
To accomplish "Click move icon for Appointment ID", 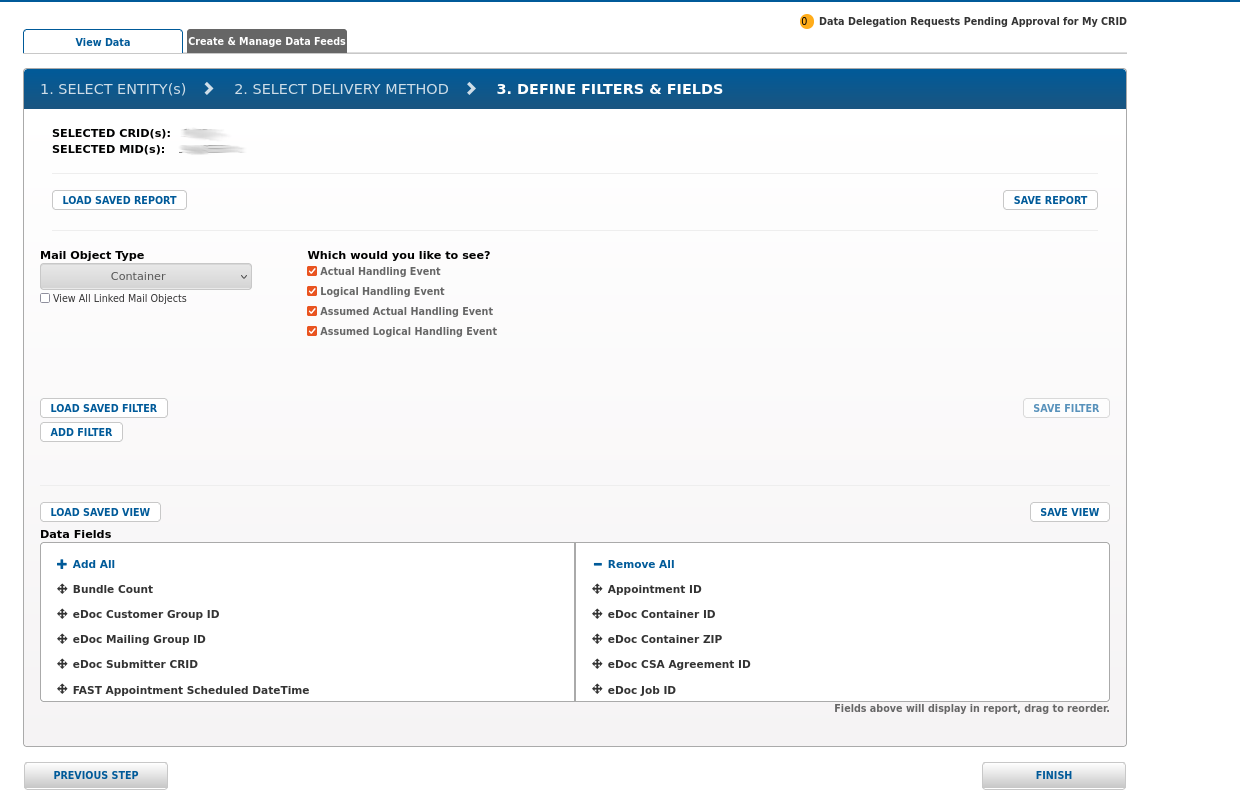I will tap(598, 590).
